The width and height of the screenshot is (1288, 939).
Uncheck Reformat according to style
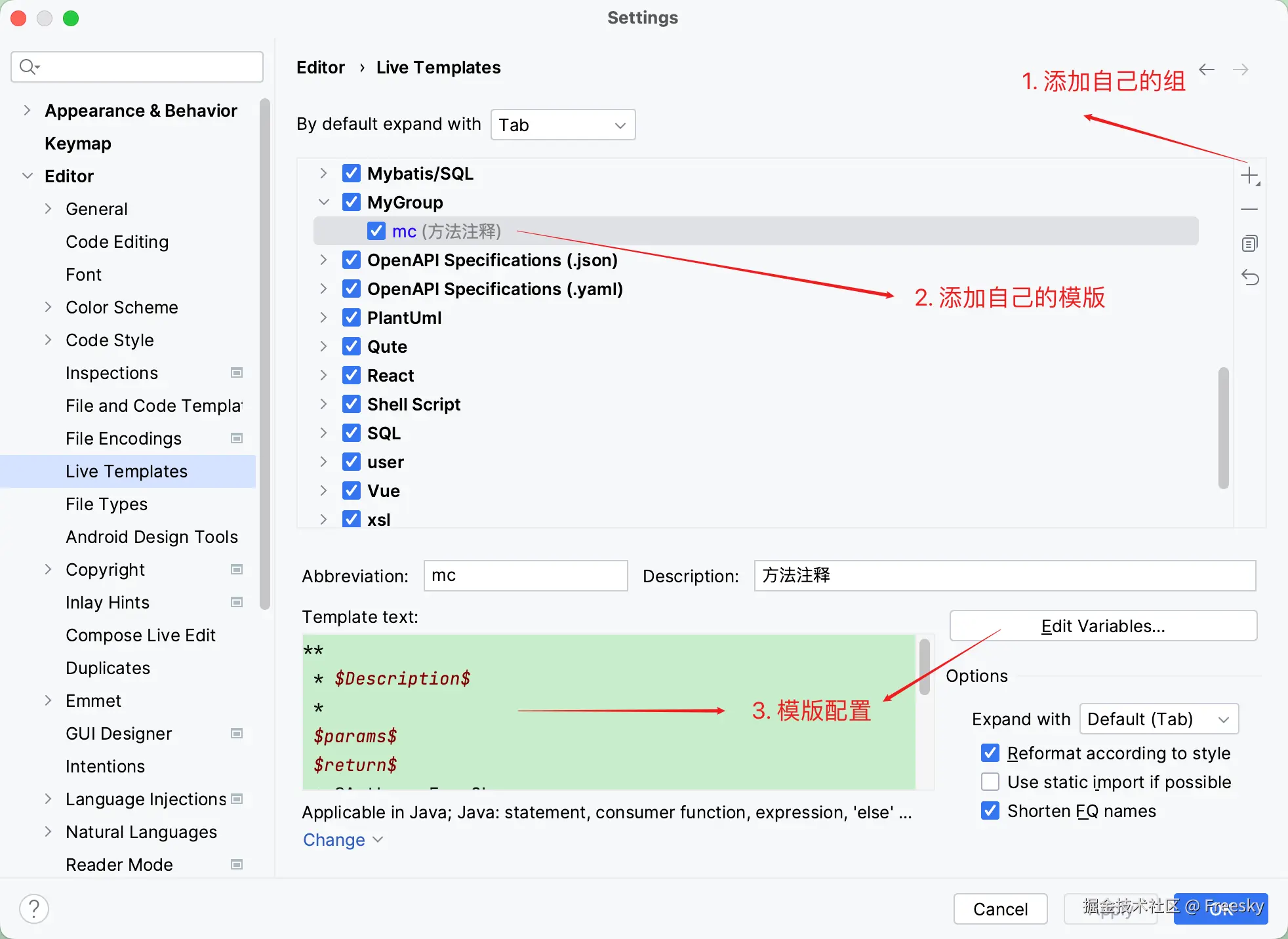click(x=990, y=753)
